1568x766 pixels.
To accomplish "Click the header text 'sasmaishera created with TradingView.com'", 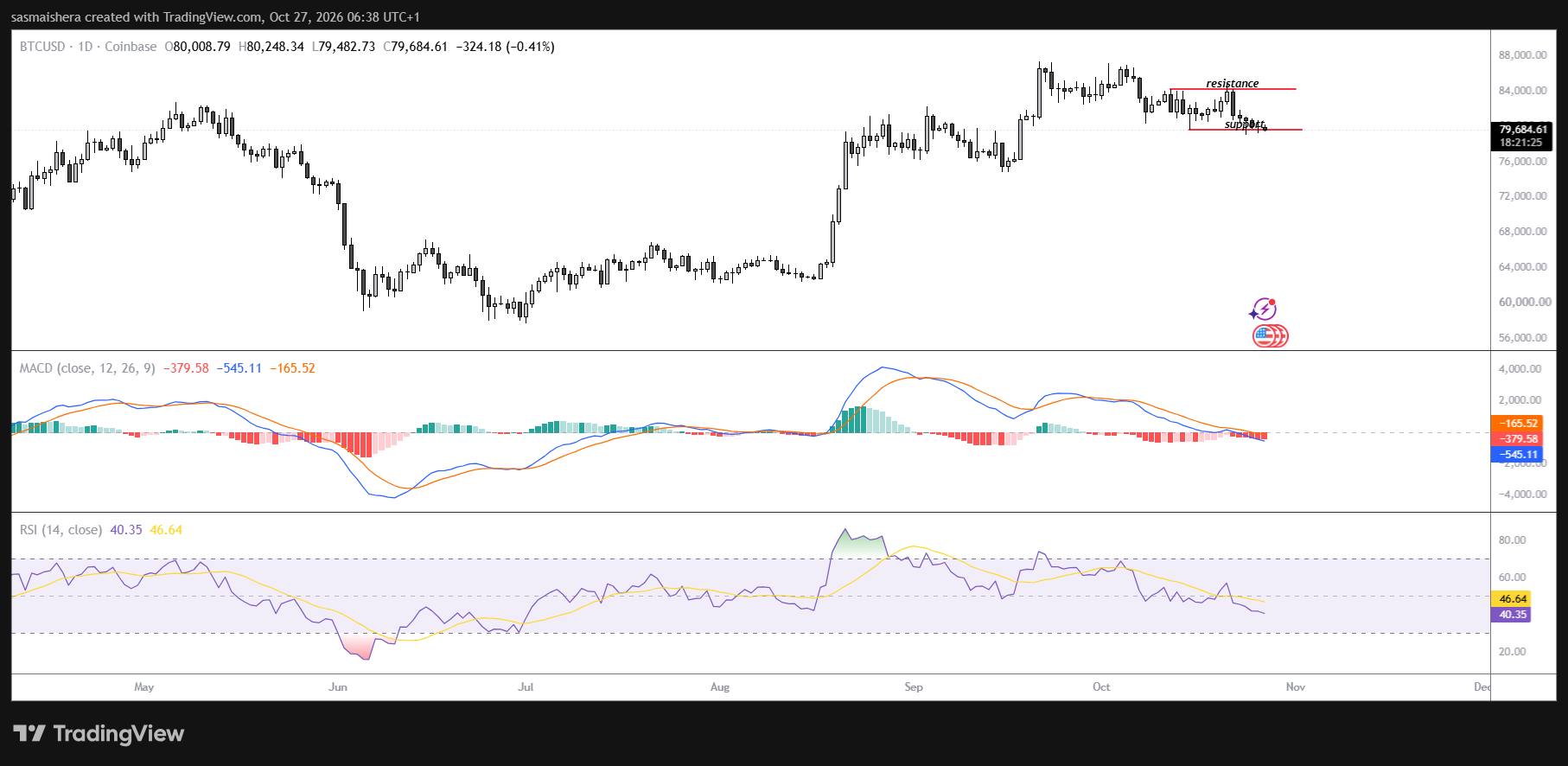I will pyautogui.click(x=136, y=17).
